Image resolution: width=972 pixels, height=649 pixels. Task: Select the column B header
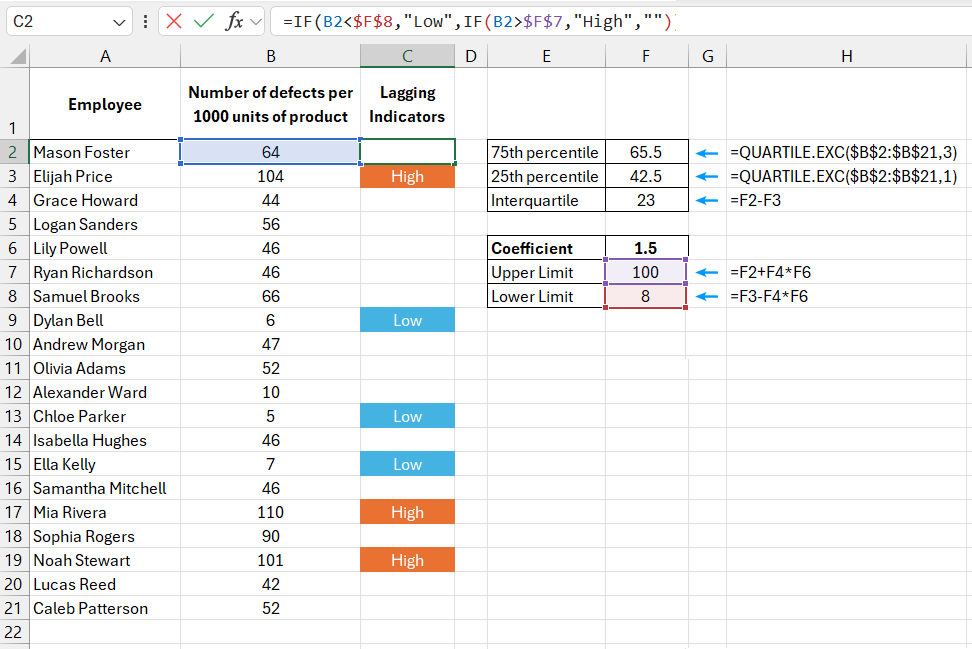[x=270, y=57]
